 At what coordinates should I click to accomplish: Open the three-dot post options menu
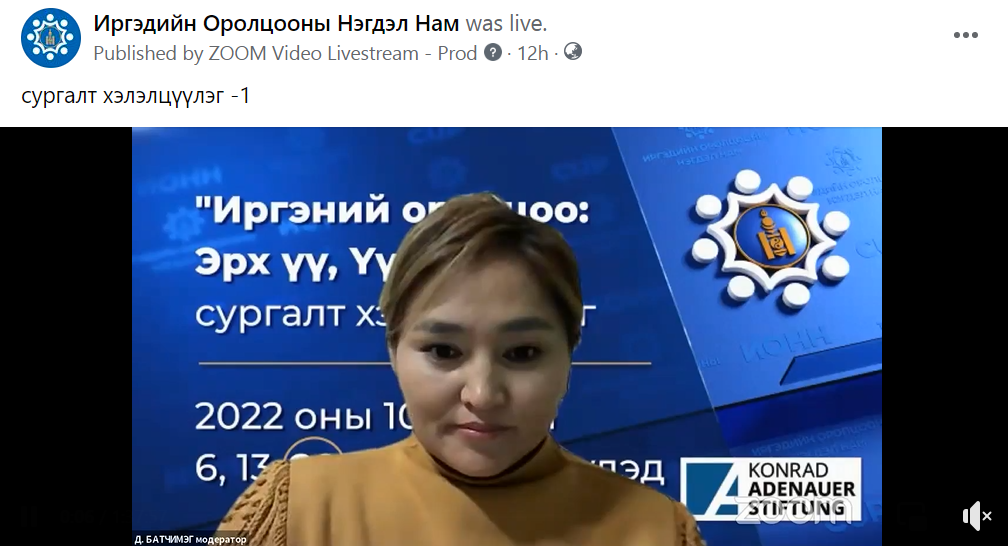point(966,35)
